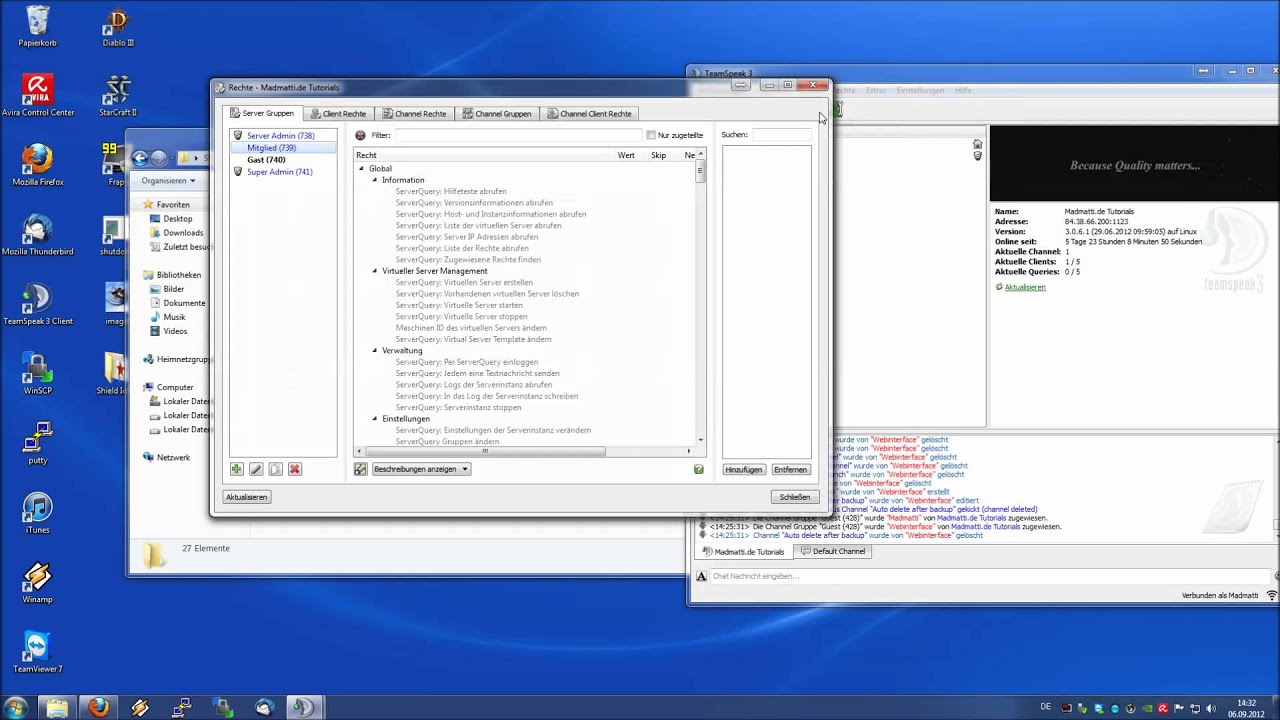Focus the Filter input field
The width and height of the screenshot is (1280, 720).
click(518, 135)
